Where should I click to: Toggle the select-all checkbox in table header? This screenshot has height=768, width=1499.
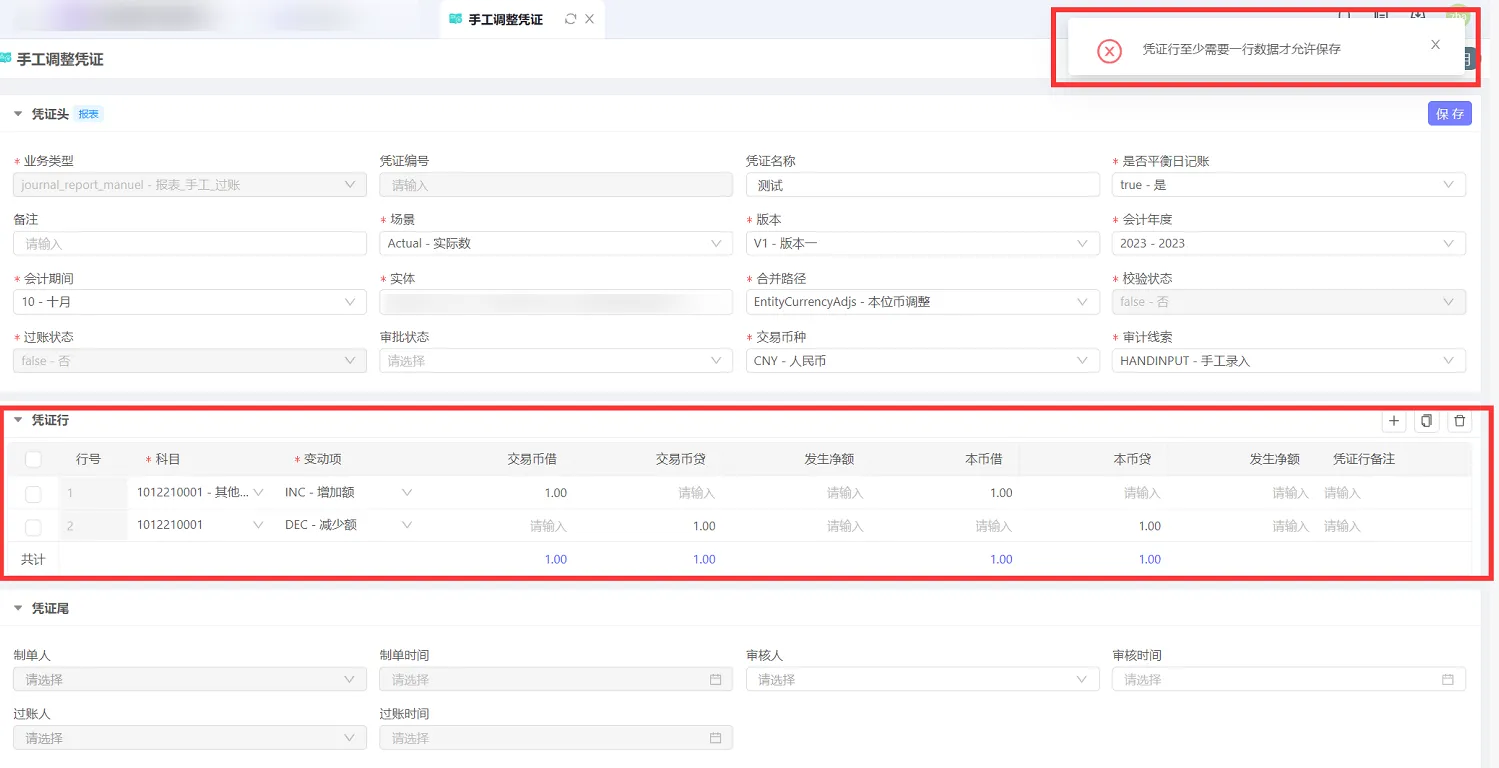(x=33, y=459)
